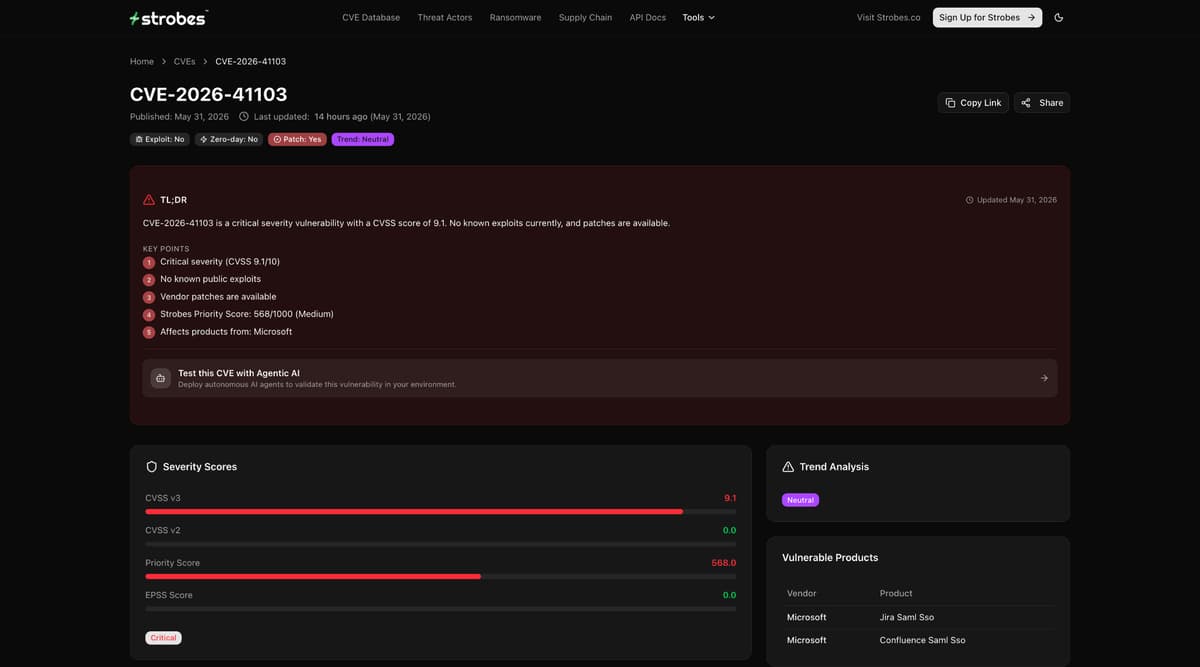1200x667 pixels.
Task: Expand the Tools dropdown menu
Action: point(699,18)
